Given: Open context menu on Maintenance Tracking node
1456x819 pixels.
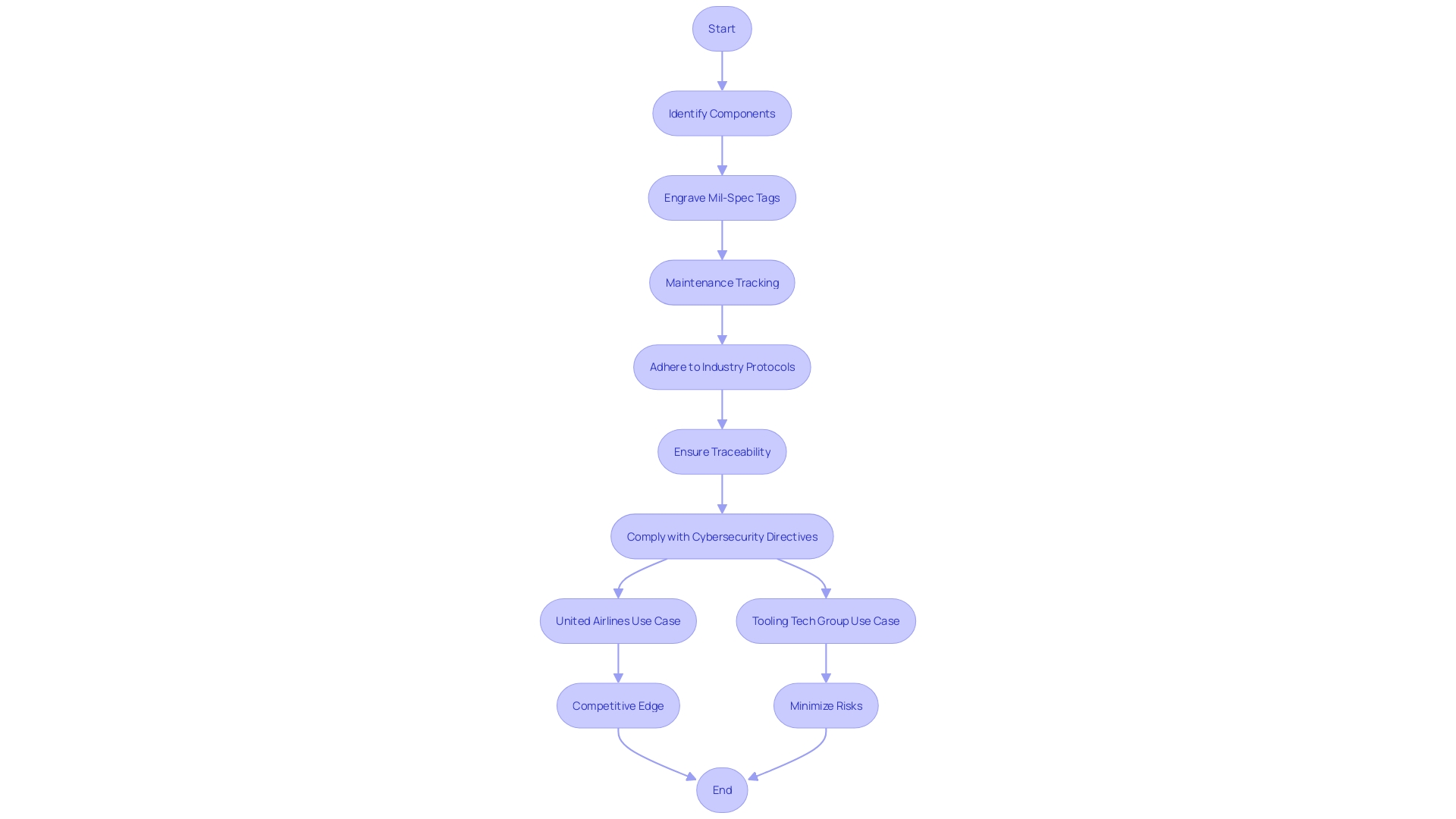Looking at the screenshot, I should click(722, 281).
